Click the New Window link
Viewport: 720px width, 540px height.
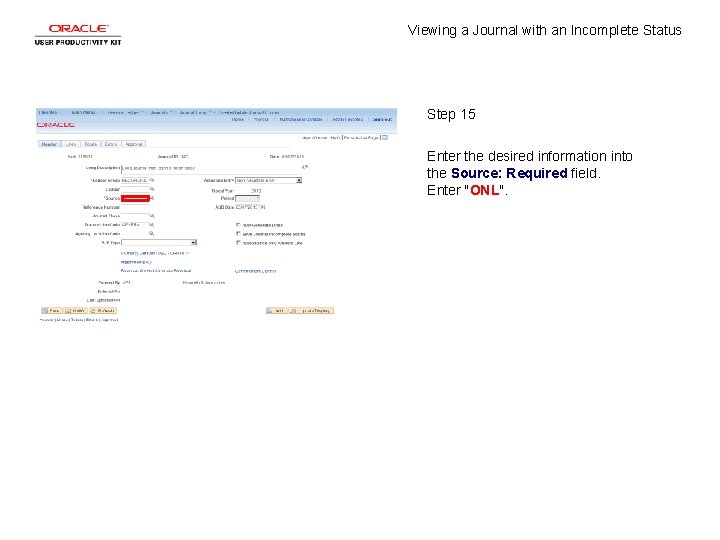(x=315, y=138)
